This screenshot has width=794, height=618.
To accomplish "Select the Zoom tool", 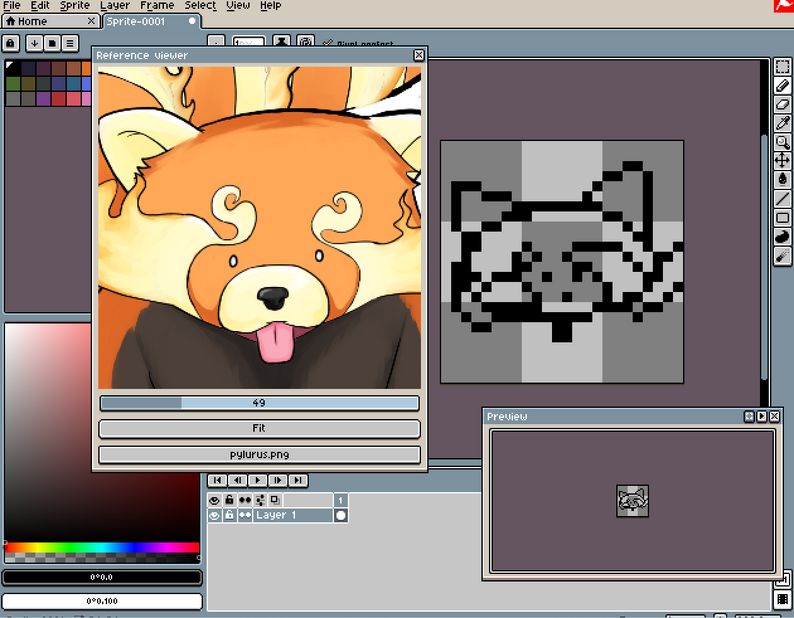I will [x=782, y=142].
